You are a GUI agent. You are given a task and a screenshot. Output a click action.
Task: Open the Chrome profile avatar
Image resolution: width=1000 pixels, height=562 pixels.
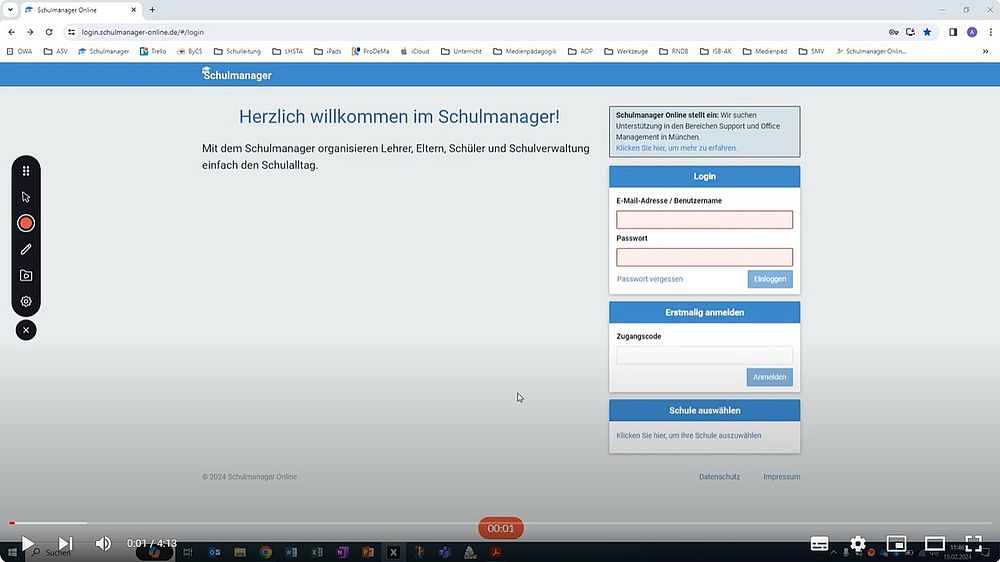point(972,32)
